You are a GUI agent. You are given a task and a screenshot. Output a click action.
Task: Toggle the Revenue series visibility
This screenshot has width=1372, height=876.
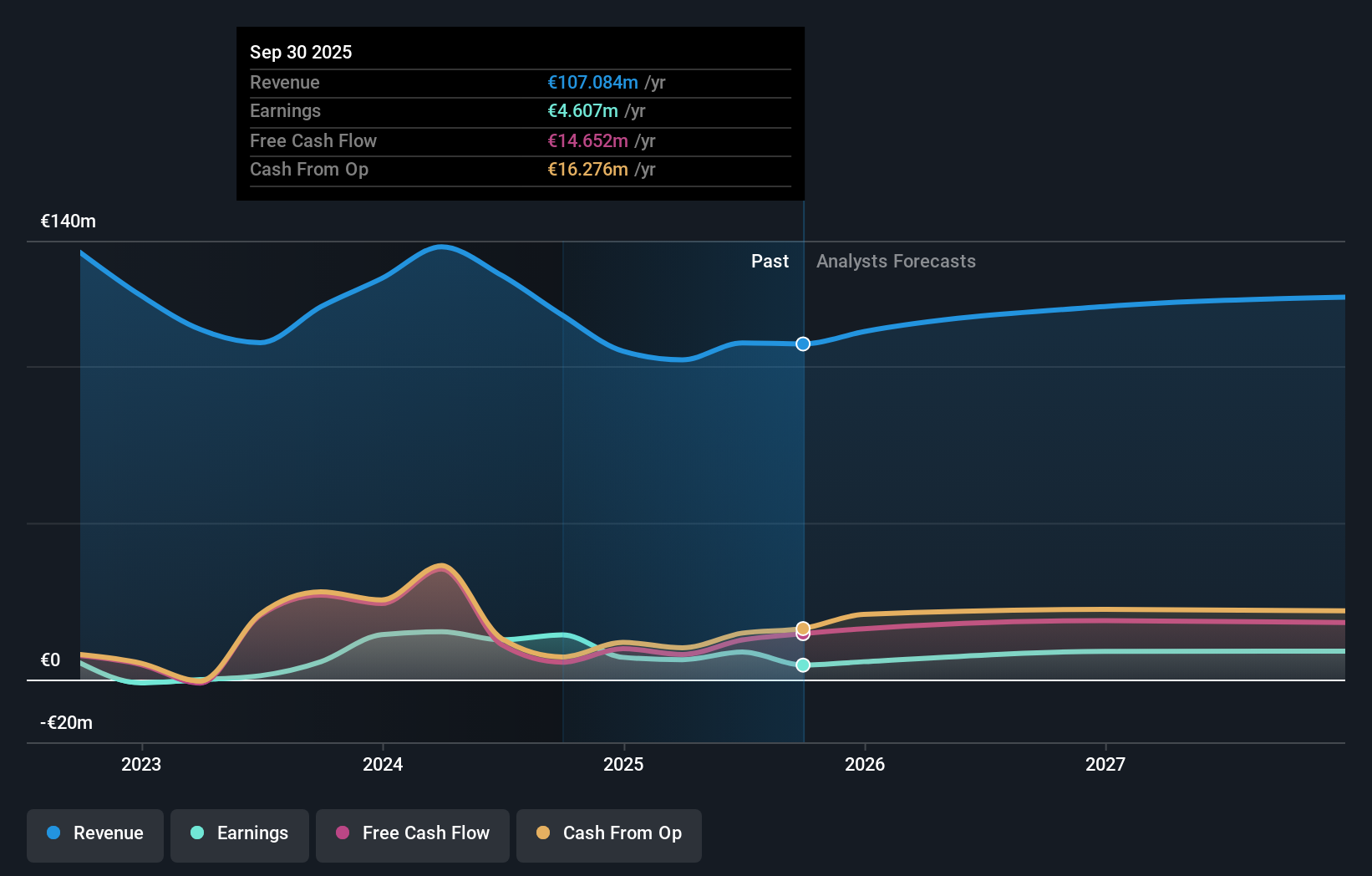[94, 833]
